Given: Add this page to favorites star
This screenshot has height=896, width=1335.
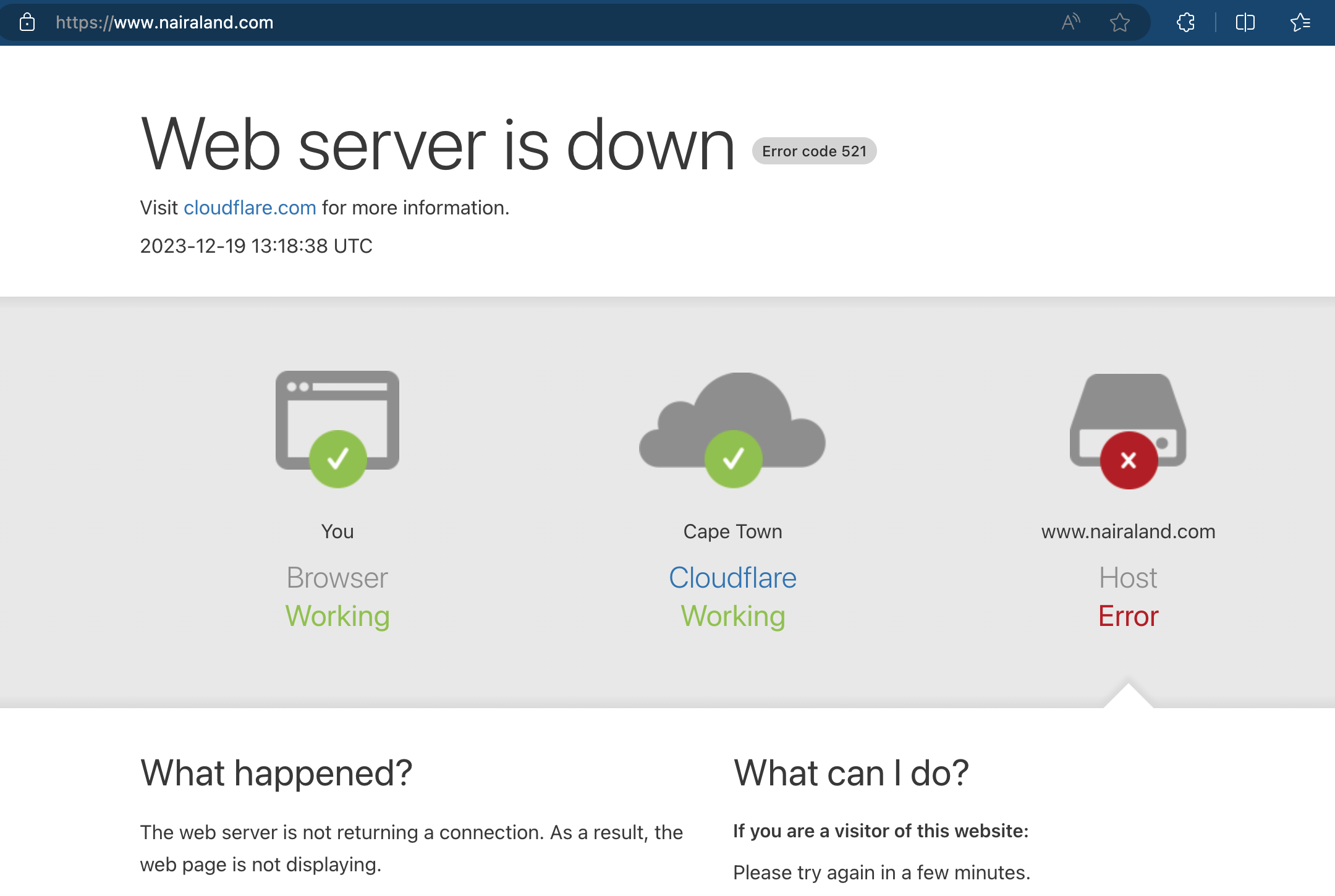Looking at the screenshot, I should click(1119, 23).
